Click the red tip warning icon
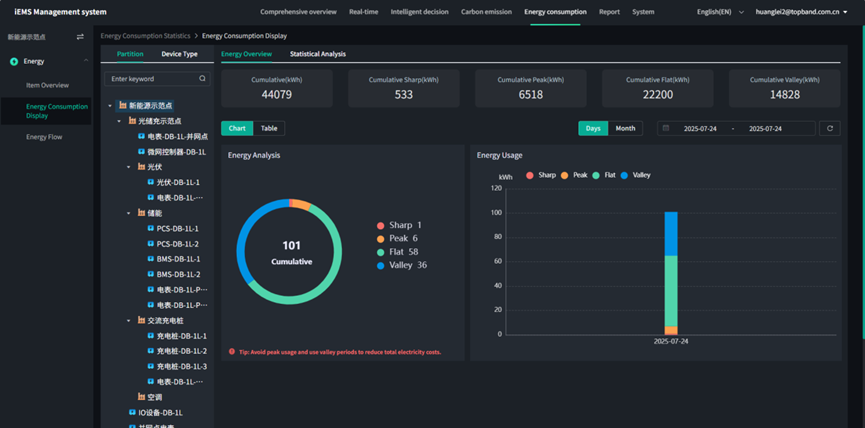 tap(232, 352)
